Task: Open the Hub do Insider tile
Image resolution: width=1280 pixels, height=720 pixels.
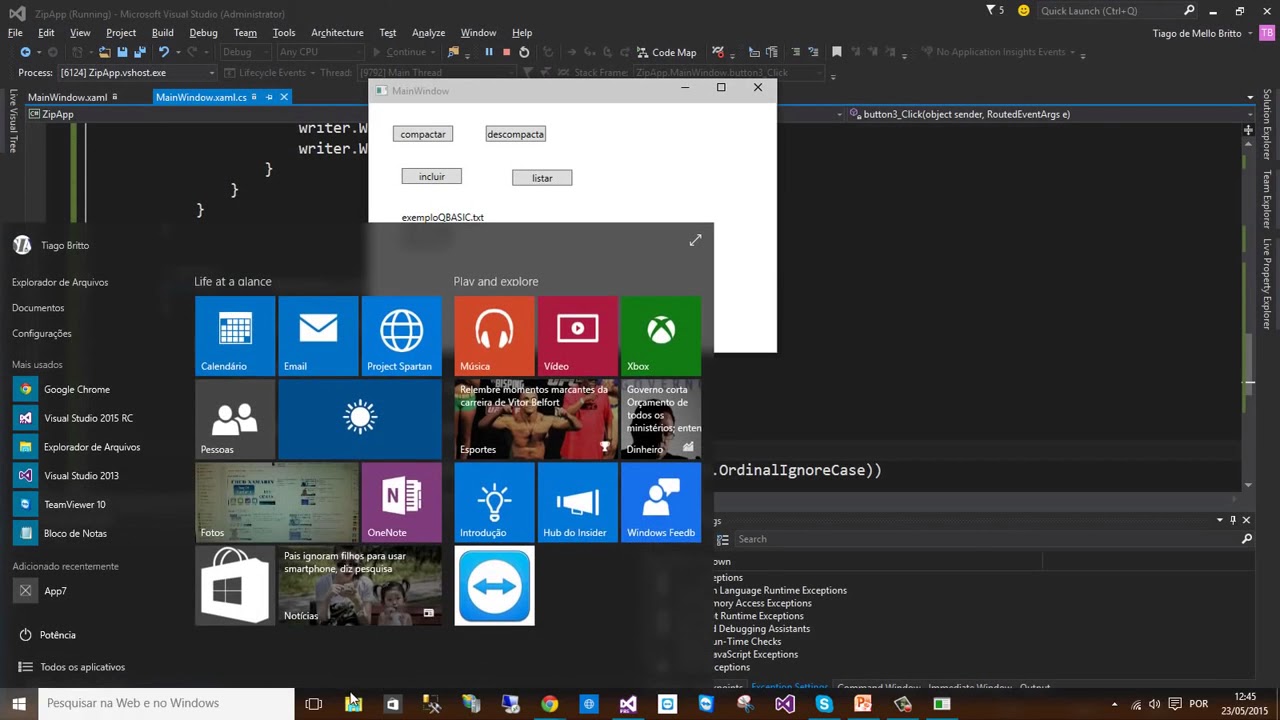Action: 577,502
